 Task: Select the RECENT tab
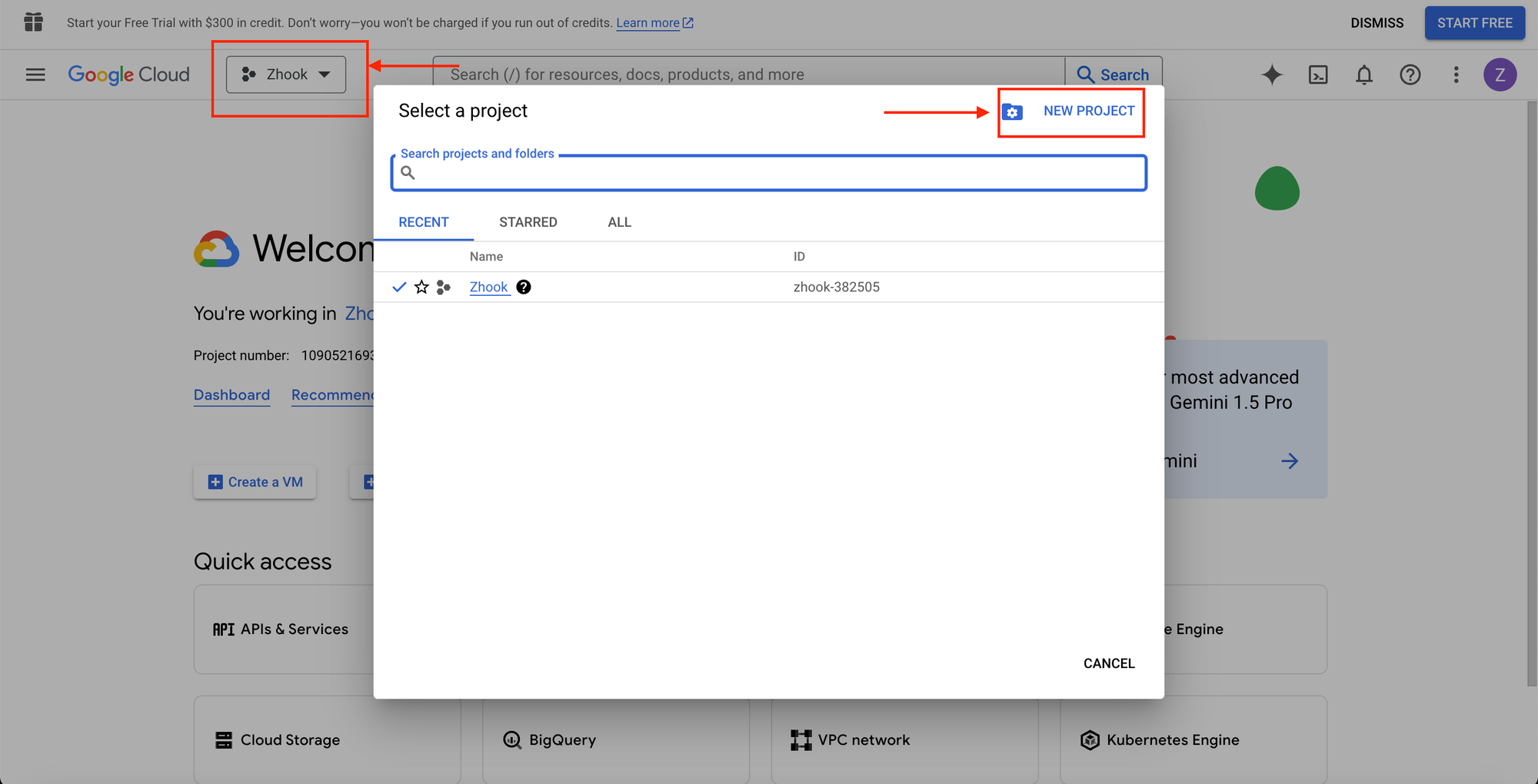[x=423, y=222]
